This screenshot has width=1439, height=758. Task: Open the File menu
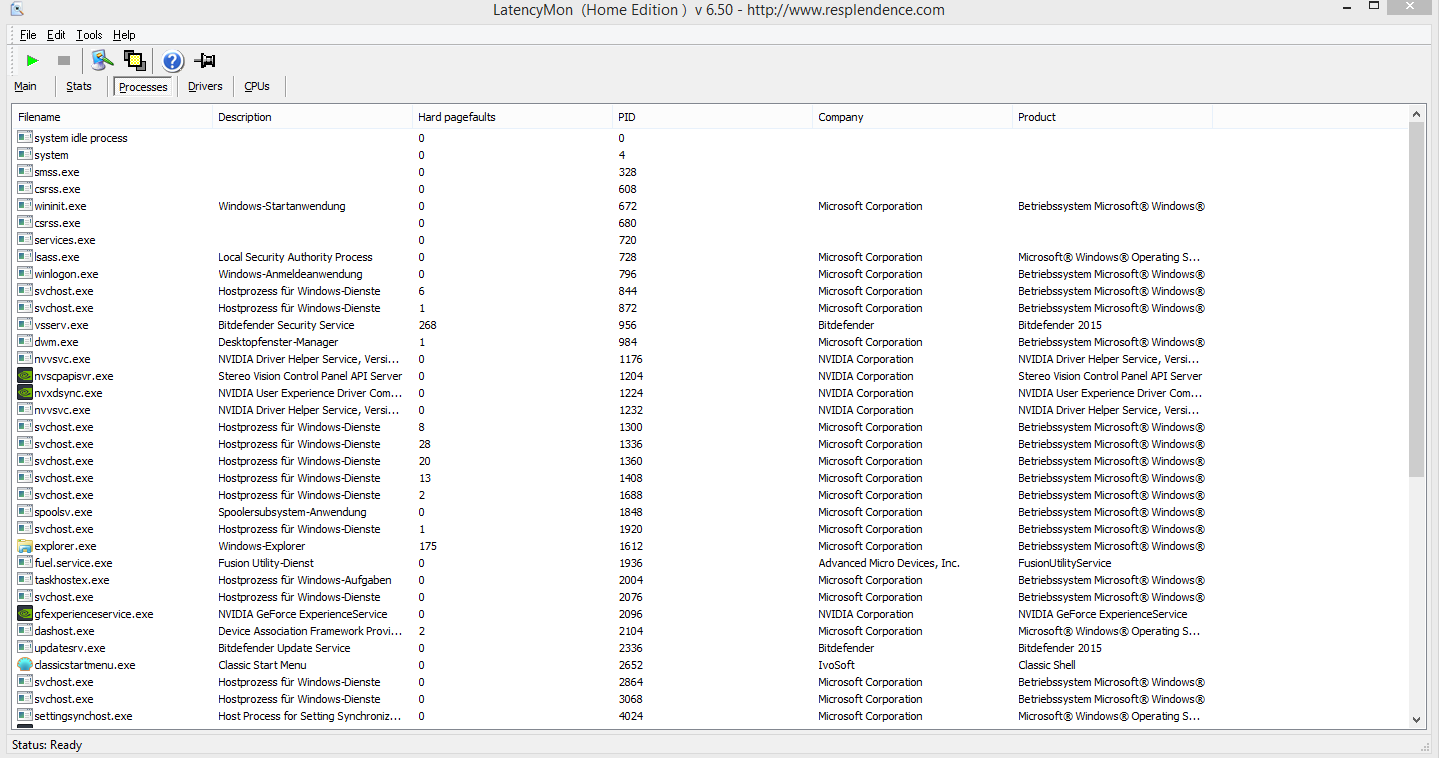point(28,35)
